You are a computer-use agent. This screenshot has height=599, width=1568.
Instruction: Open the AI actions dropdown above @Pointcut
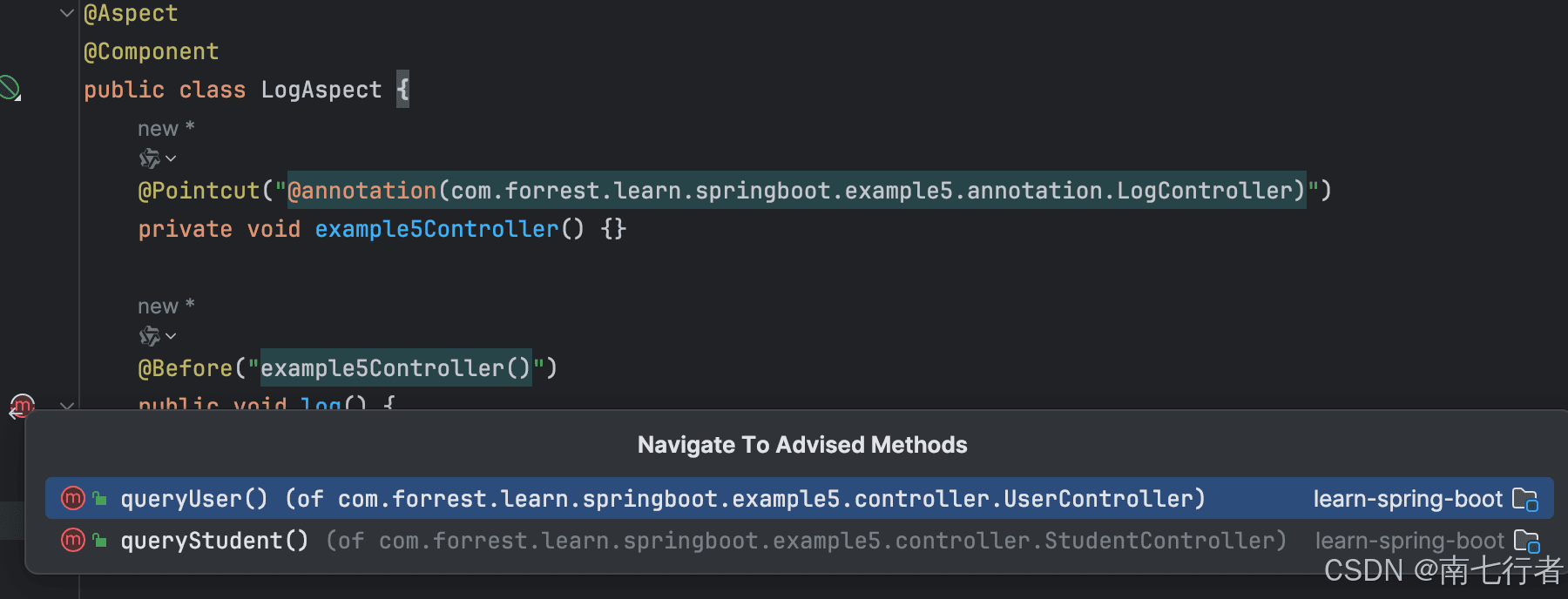tap(158, 158)
